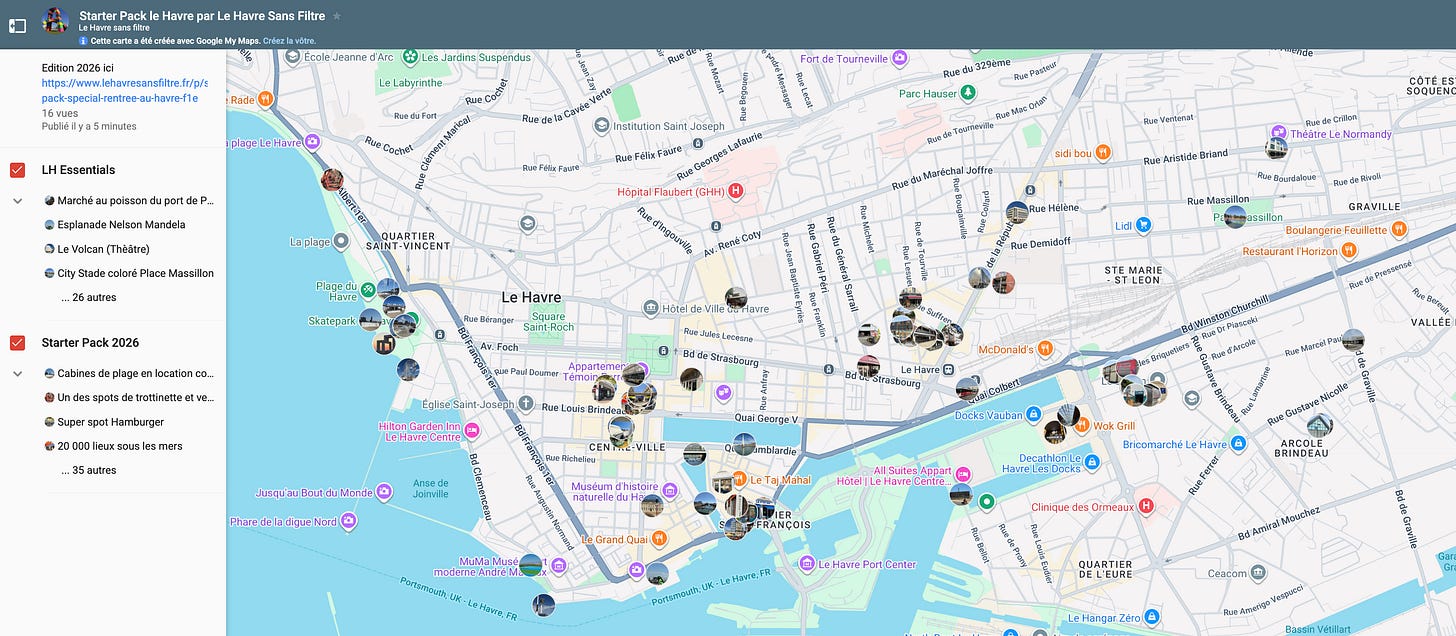This screenshot has width=1456, height=636.
Task: Open the lehavresansfiltre.fr Edition 2026 link
Action: point(125,91)
